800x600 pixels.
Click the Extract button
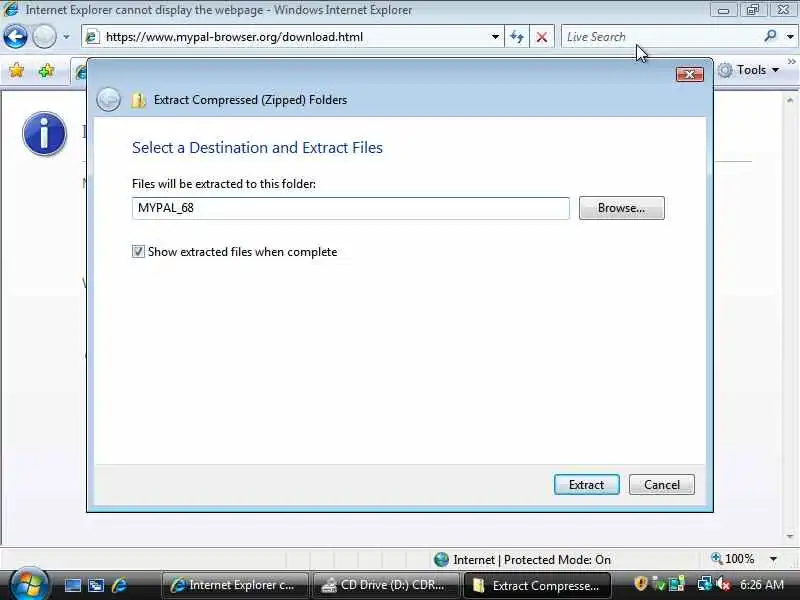click(x=586, y=484)
